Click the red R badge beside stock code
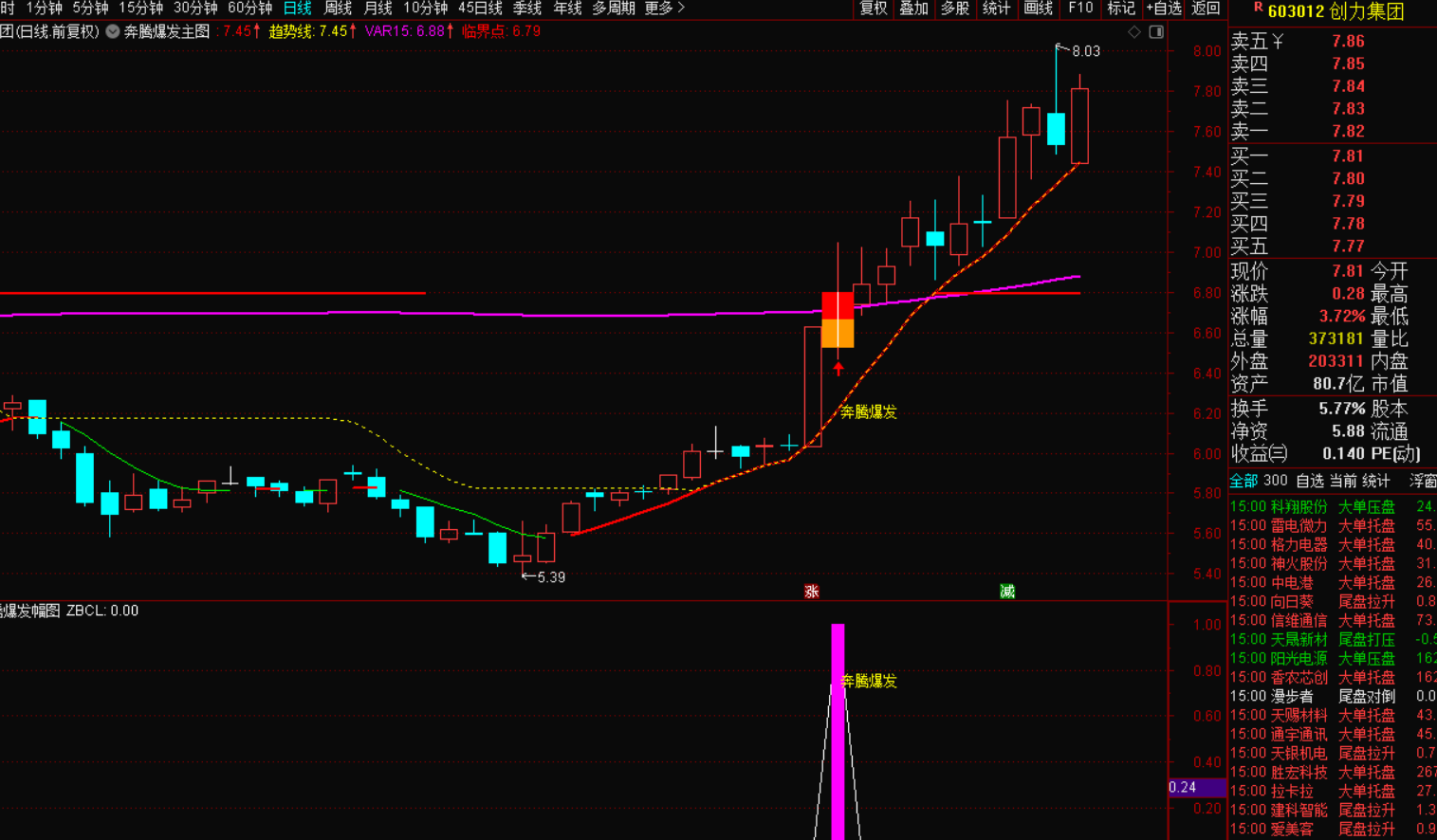This screenshot has width=1437, height=840. coord(1258,9)
